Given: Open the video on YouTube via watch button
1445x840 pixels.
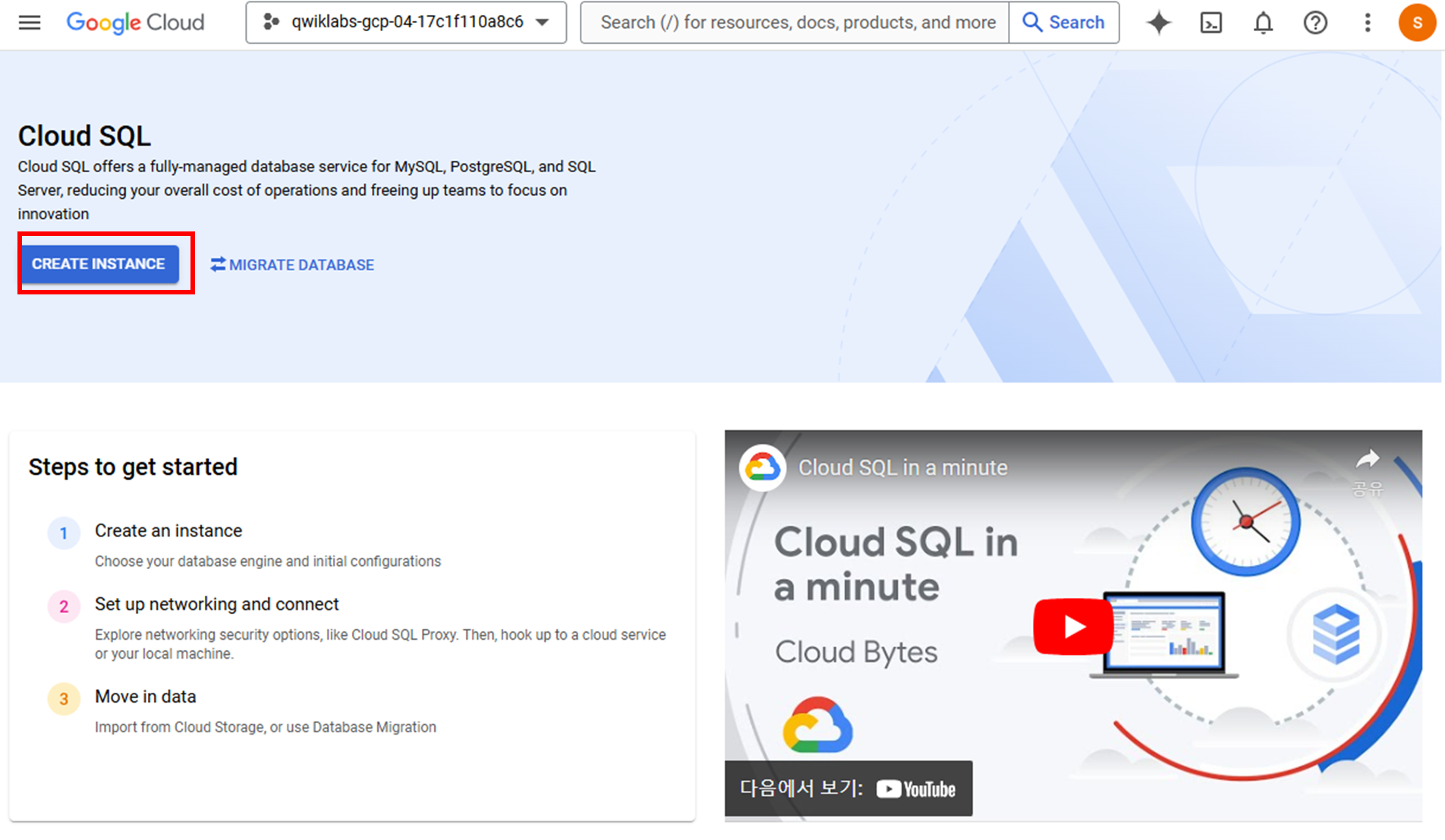Looking at the screenshot, I should (x=848, y=788).
